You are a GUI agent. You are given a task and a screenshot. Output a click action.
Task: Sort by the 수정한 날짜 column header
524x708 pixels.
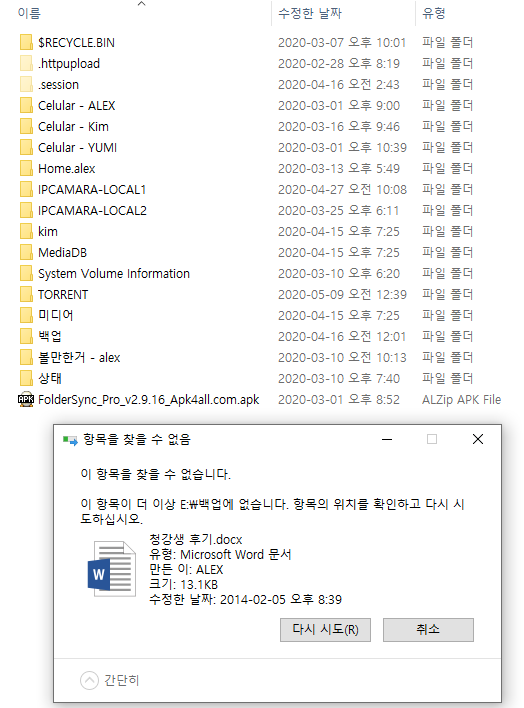click(309, 14)
